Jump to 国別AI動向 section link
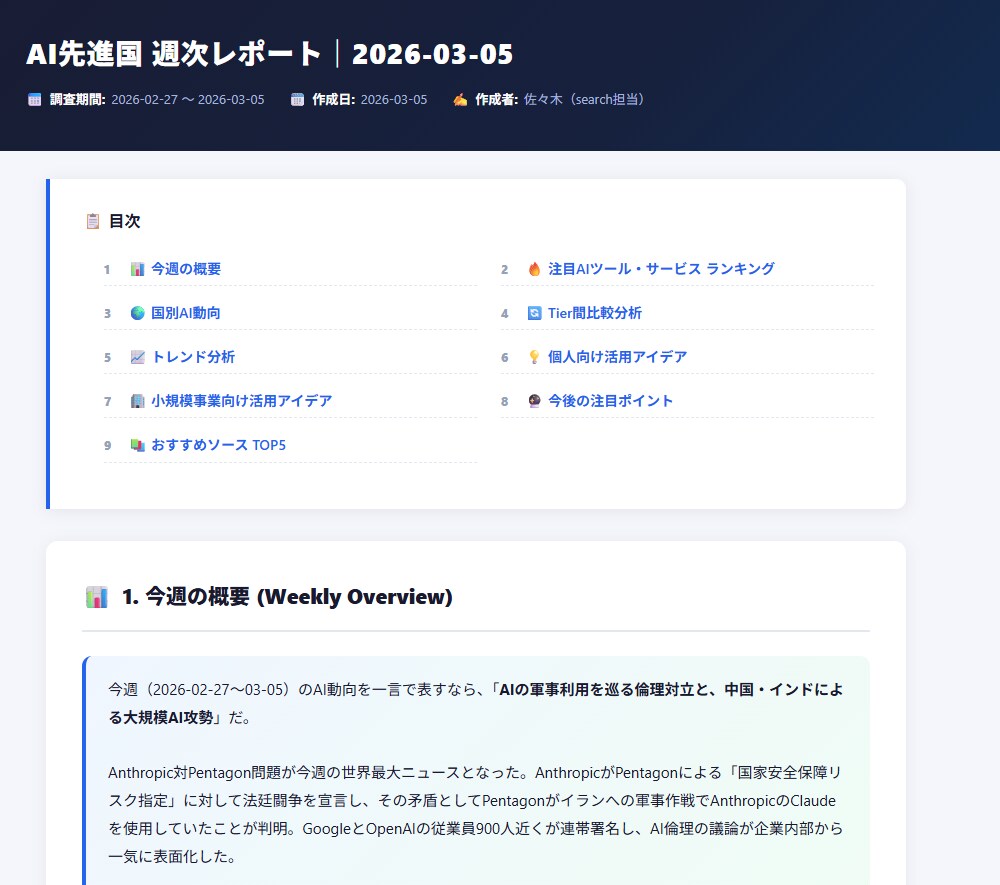1000x885 pixels. point(186,313)
